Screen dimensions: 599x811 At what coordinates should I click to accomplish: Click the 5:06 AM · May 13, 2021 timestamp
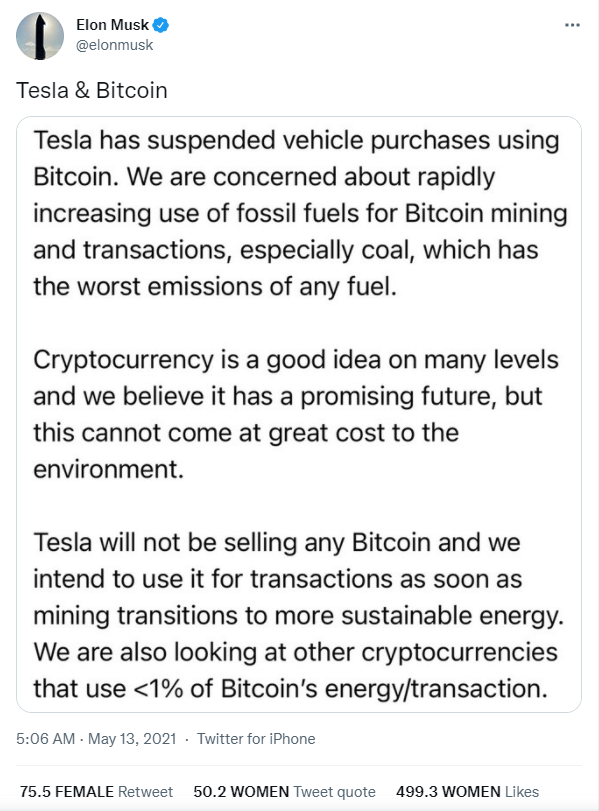tap(96, 739)
